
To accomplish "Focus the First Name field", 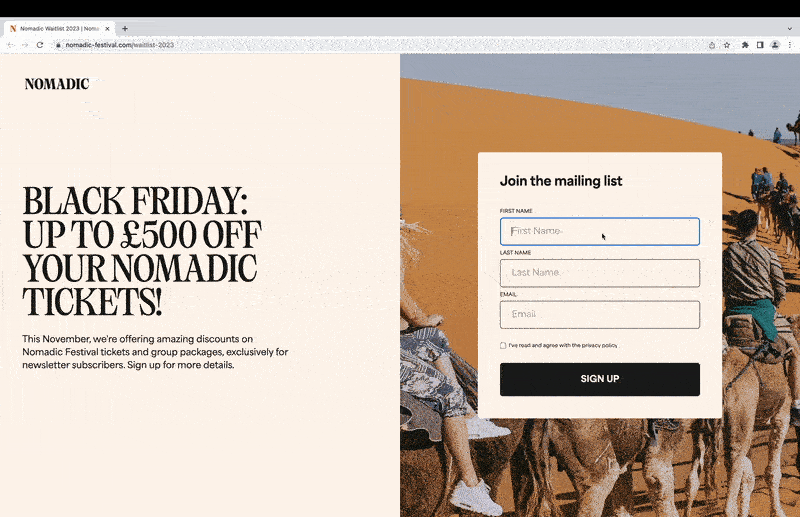I will coord(599,231).
